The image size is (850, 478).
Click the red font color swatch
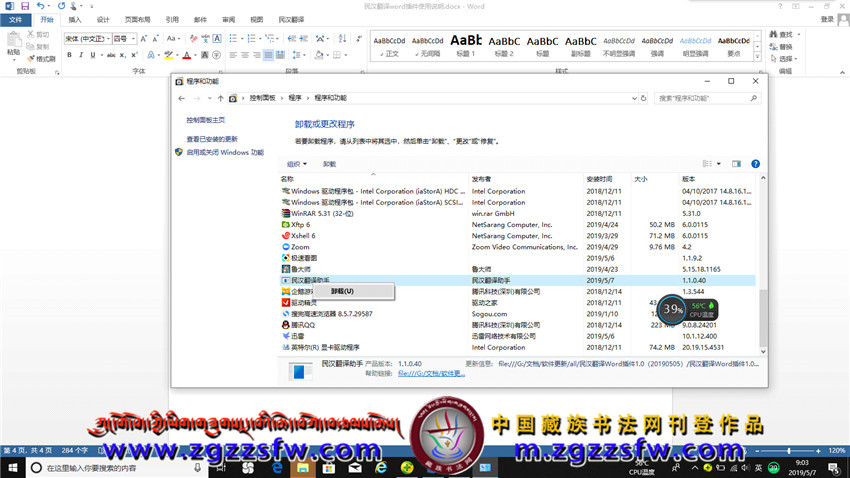pos(186,55)
